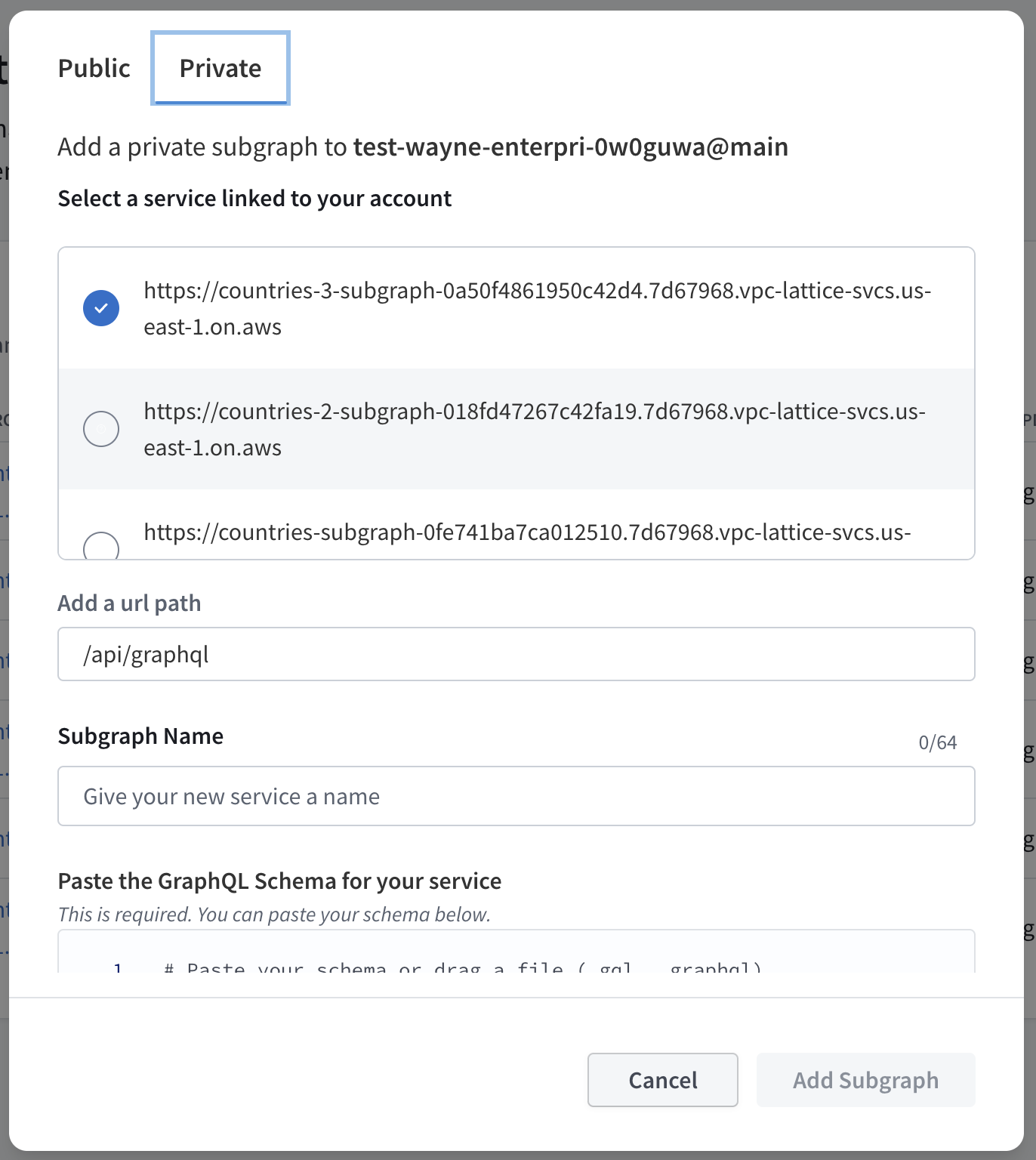Click the "This is required" hint text
Image resolution: width=1036 pixels, height=1160 pixels.
pyautogui.click(x=274, y=915)
